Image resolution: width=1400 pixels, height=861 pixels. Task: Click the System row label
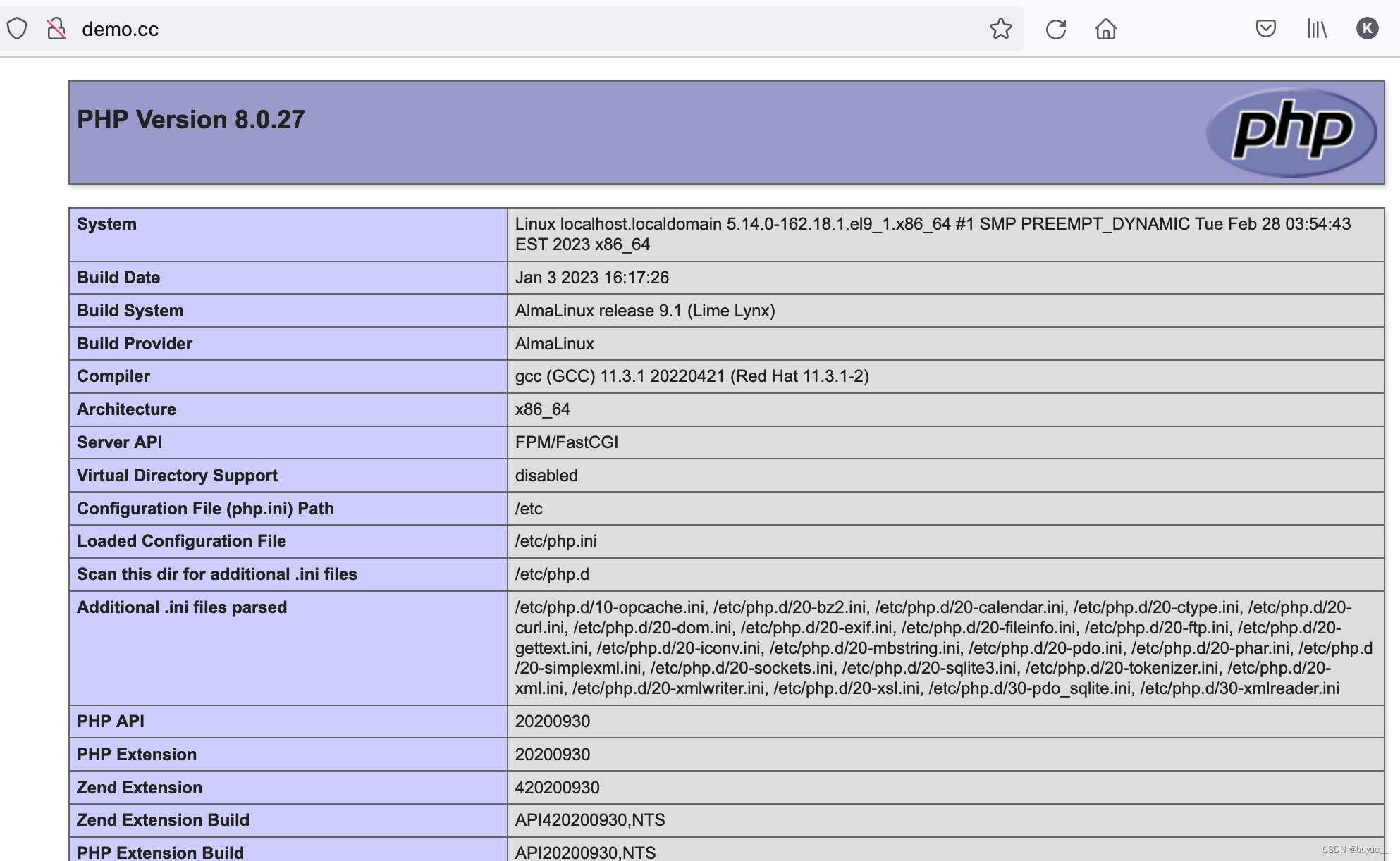106,224
